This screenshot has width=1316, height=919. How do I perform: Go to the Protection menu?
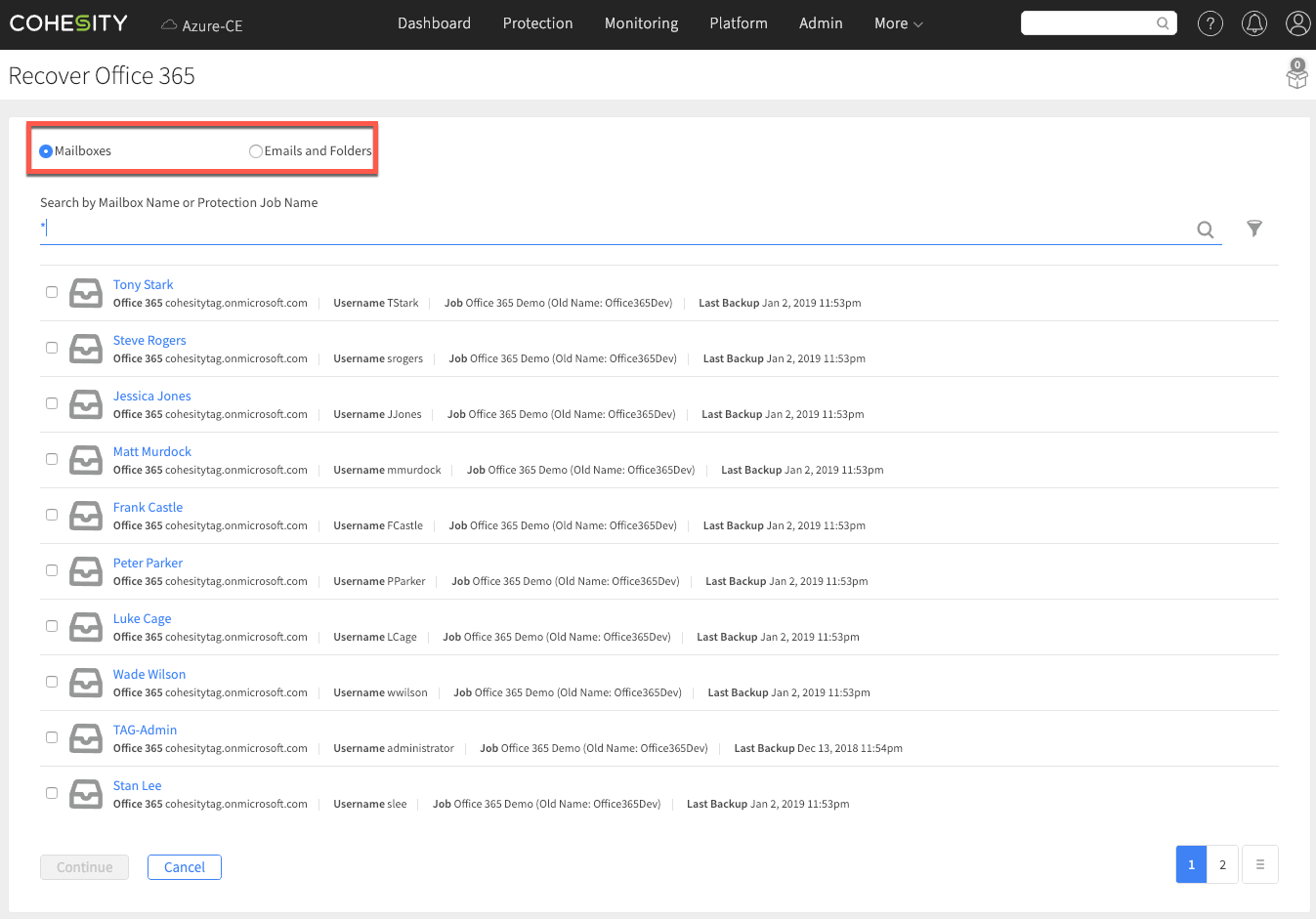pos(537,23)
